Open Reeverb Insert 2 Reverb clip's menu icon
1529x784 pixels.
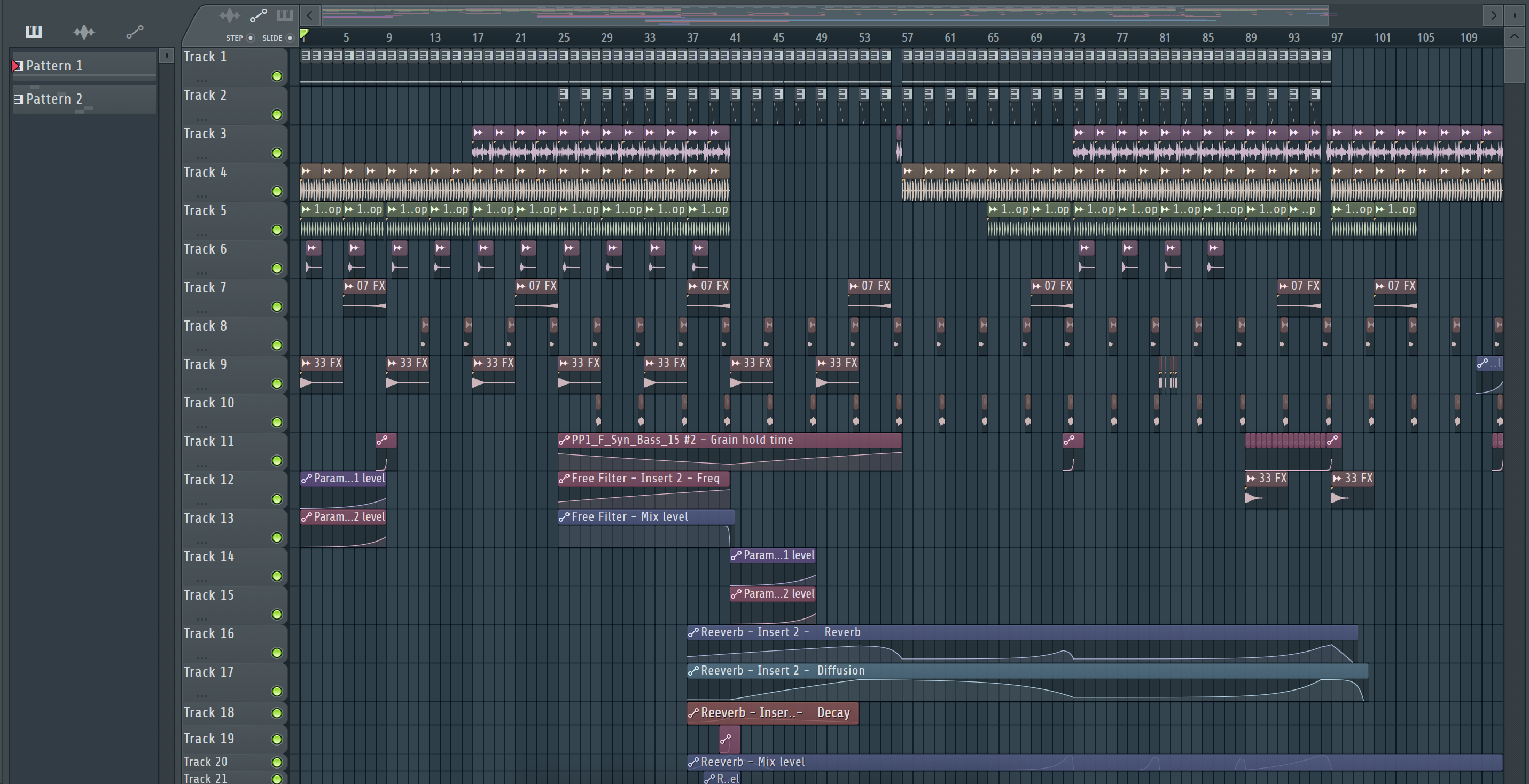point(693,633)
